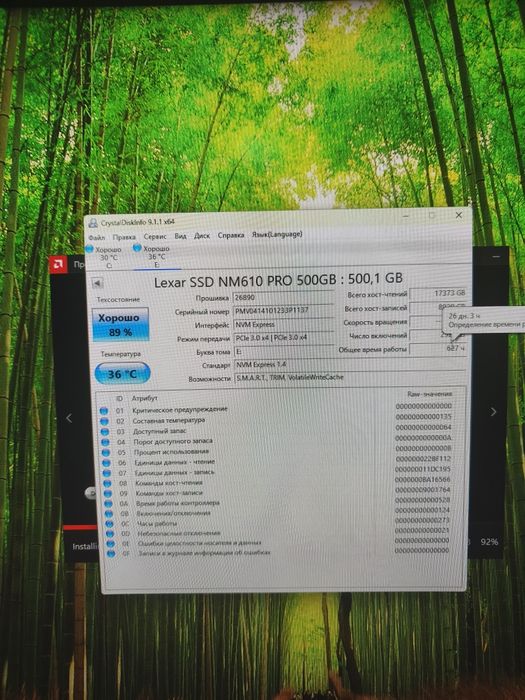
Task: Click the 36 °C temperature button
Action: pyautogui.click(x=122, y=374)
